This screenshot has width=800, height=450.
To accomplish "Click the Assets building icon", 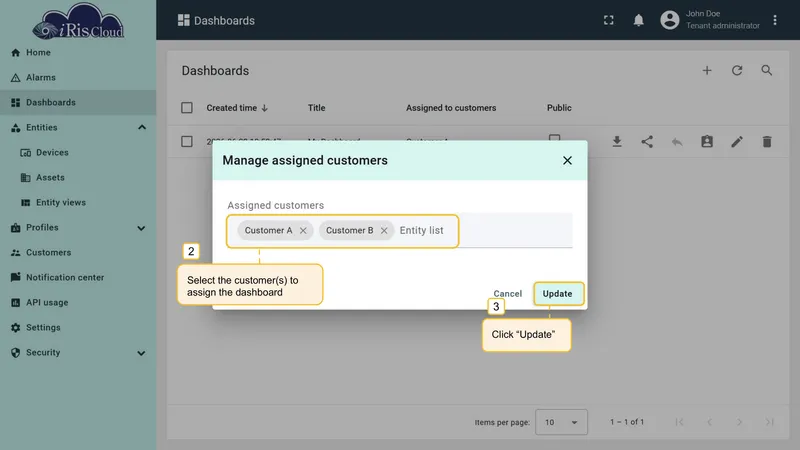I will click(26, 178).
